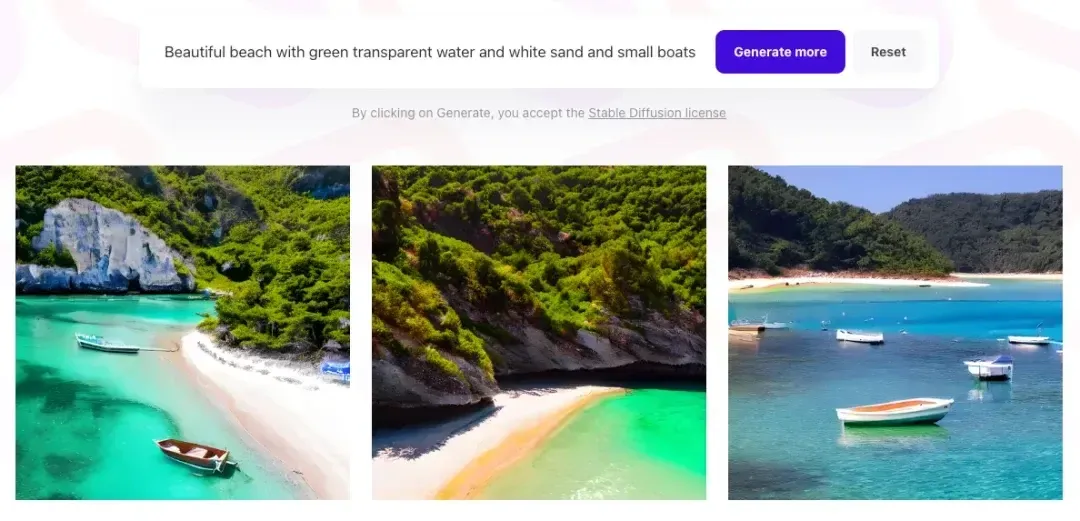Screen dimensions: 1080x521
Task: Click the blue object on first image's beach
Action: tap(335, 371)
